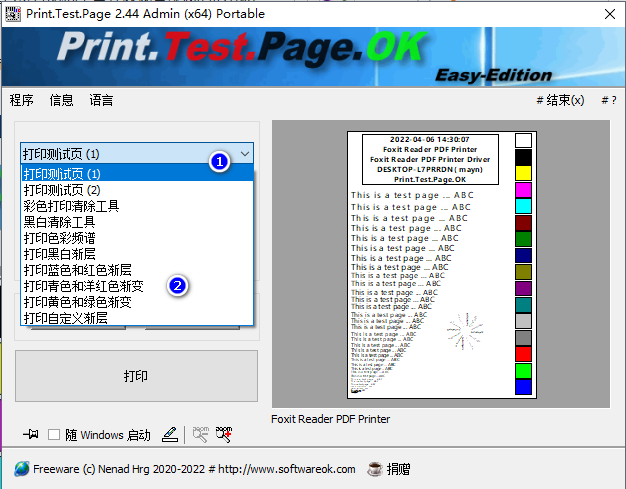The image size is (626, 489).
Task: Click the Foxit Reader PDF Printer label
Action: [330, 419]
